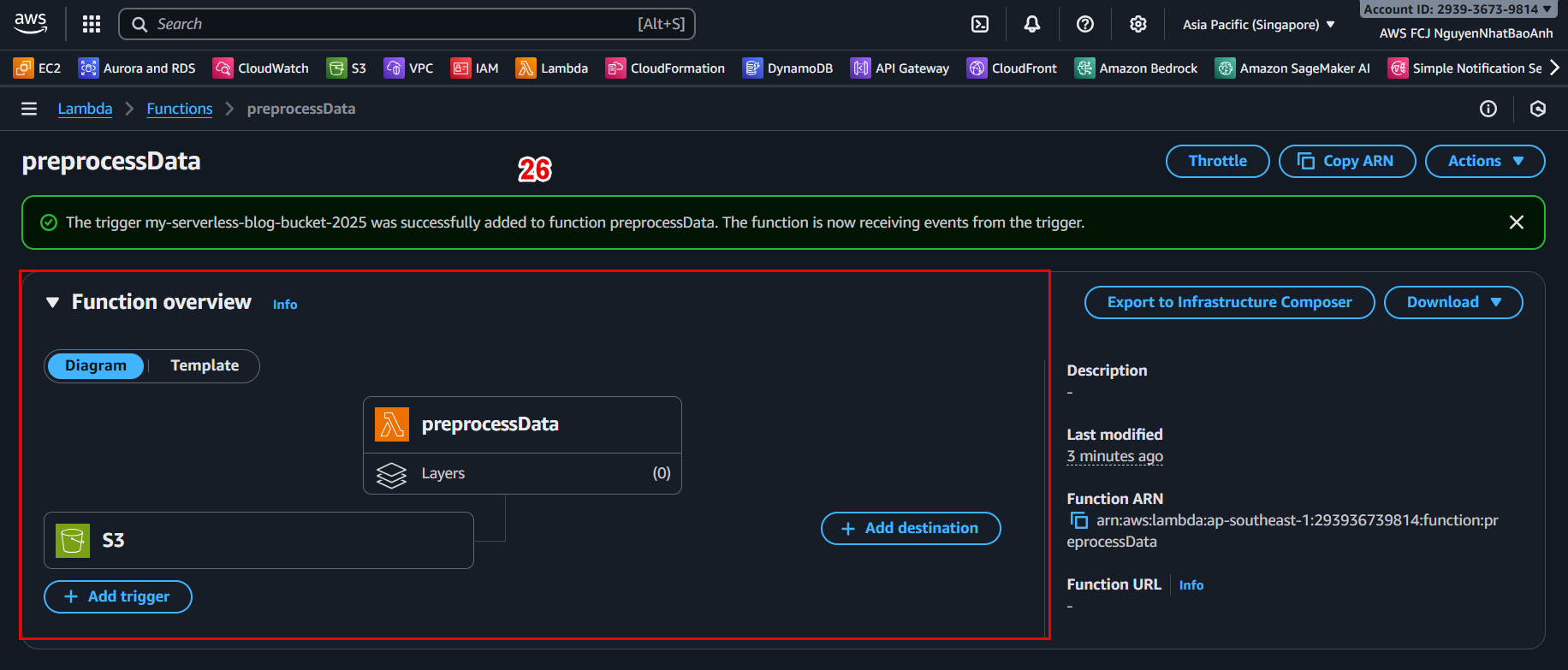The width and height of the screenshot is (1568, 670).
Task: Select the Diagram view toggle
Action: point(96,365)
